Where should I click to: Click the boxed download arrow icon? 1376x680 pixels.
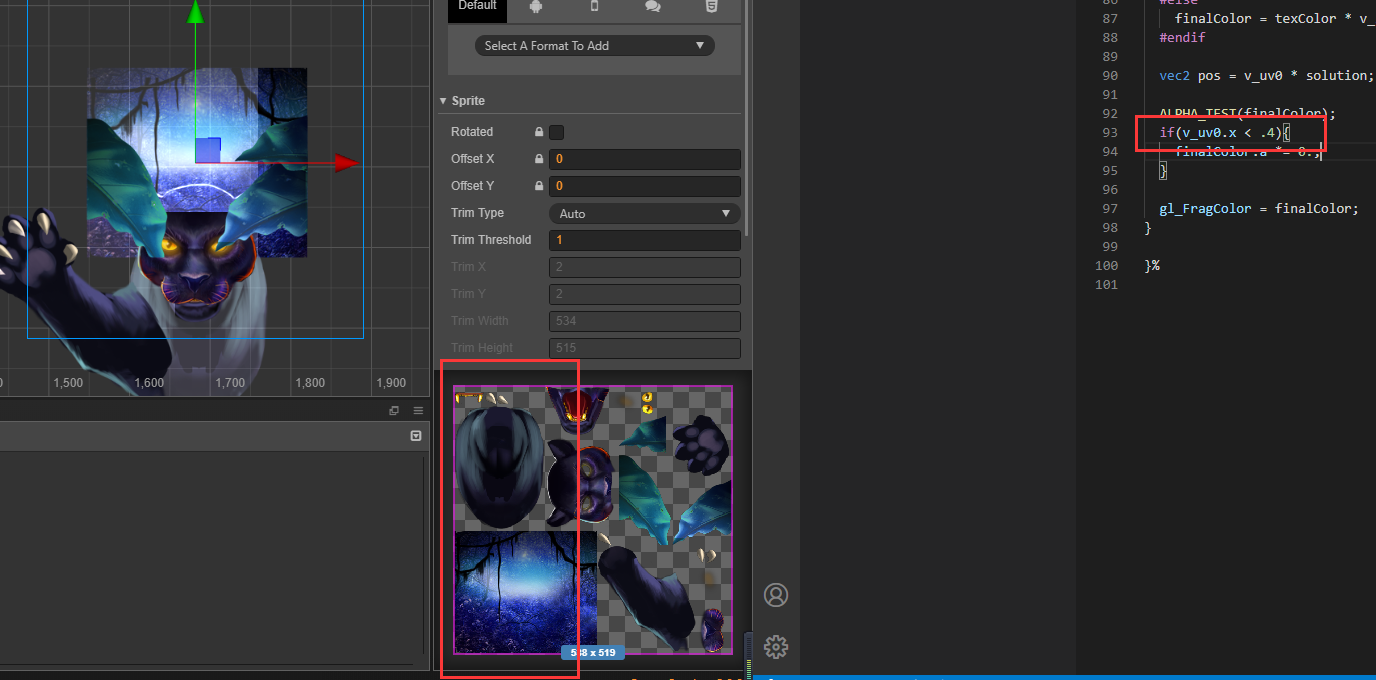point(415,436)
